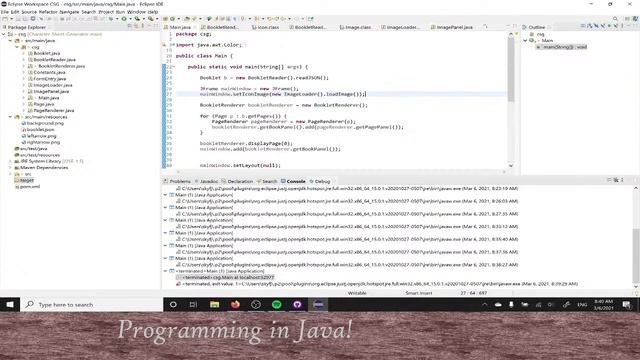Switch to the Main.java editor tab
The image size is (640, 360).
click(180, 27)
